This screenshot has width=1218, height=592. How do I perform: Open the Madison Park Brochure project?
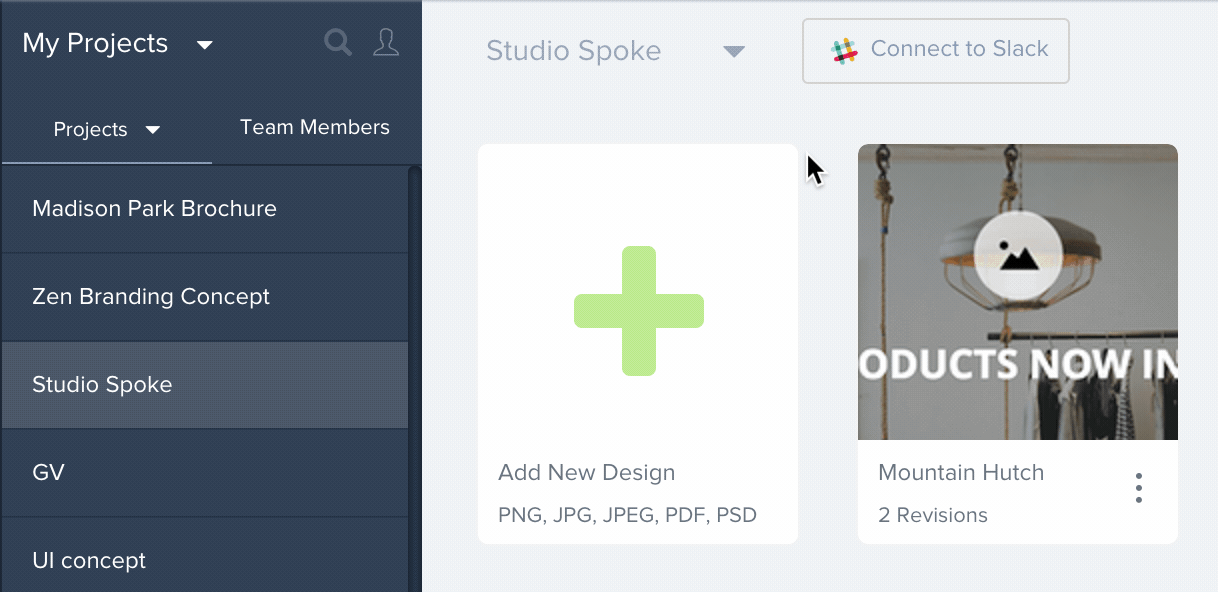tap(205, 209)
